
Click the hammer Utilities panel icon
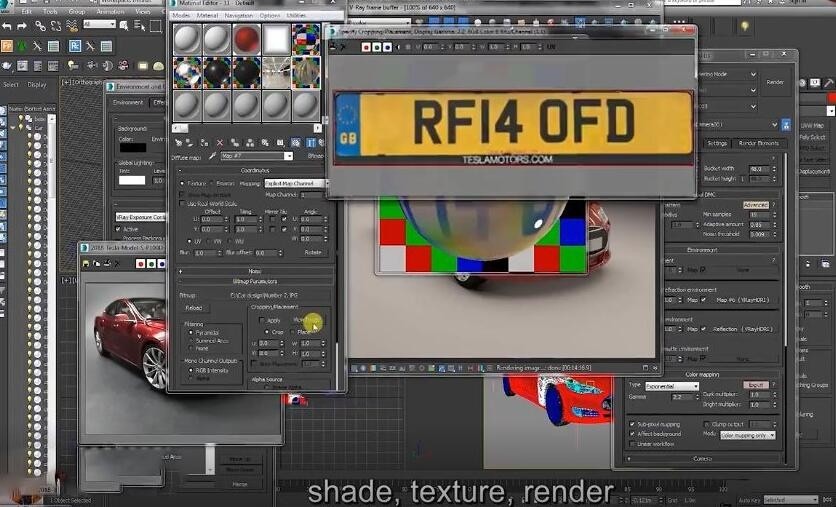pos(829,83)
